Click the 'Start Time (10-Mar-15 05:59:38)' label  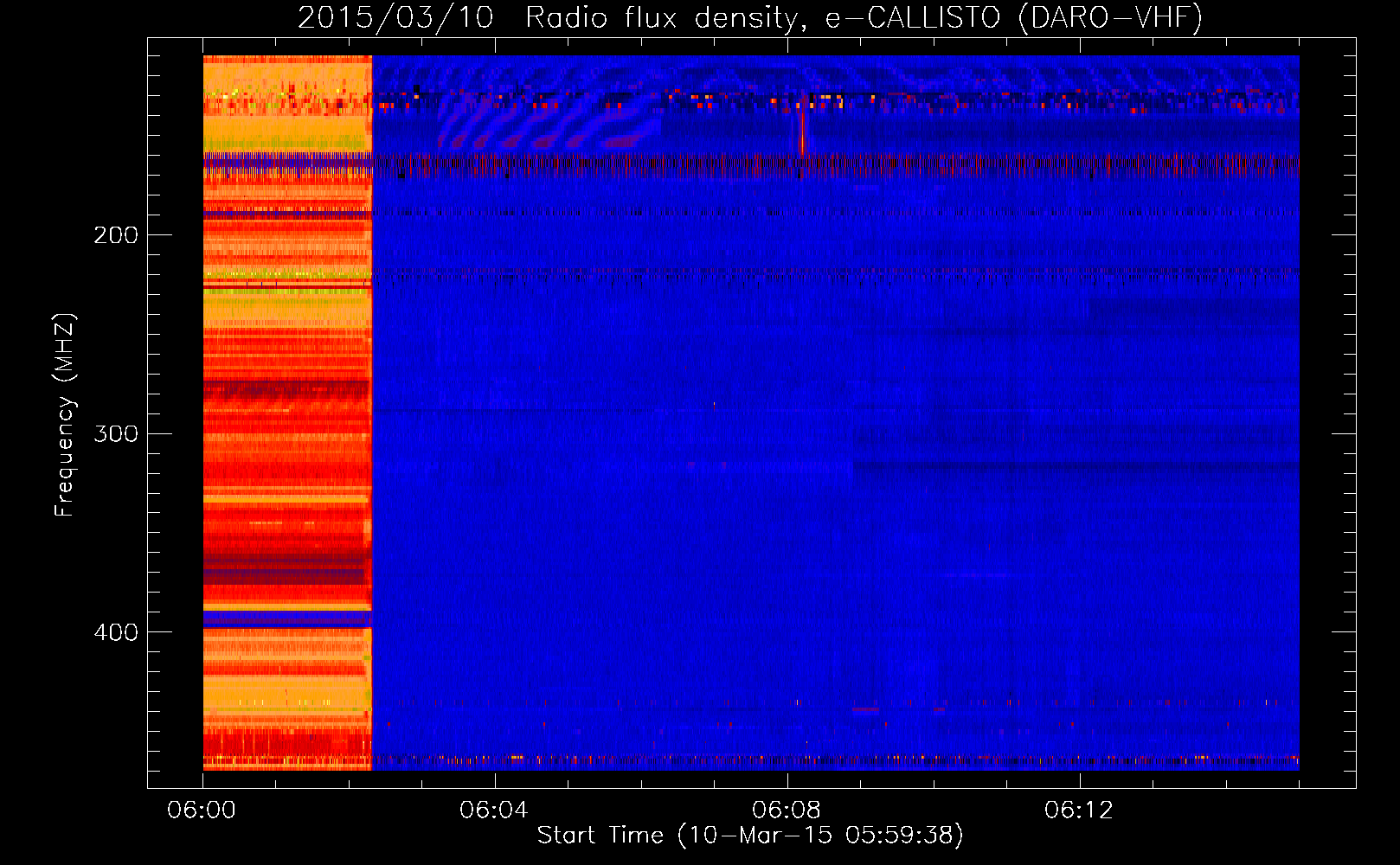750,836
